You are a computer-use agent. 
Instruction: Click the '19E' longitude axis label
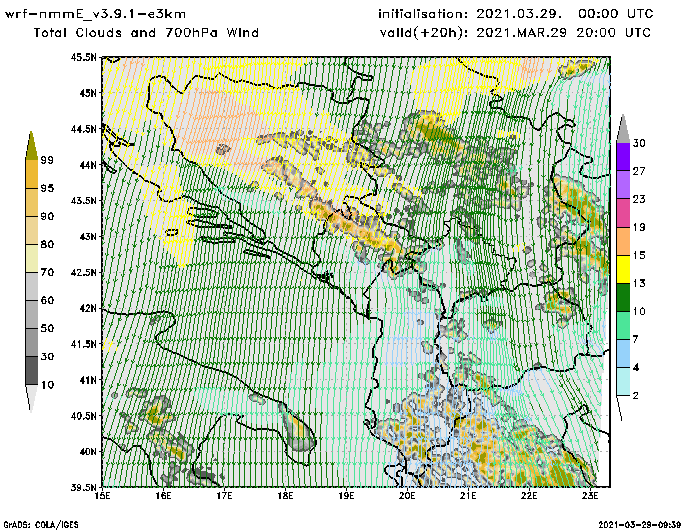(x=346, y=496)
